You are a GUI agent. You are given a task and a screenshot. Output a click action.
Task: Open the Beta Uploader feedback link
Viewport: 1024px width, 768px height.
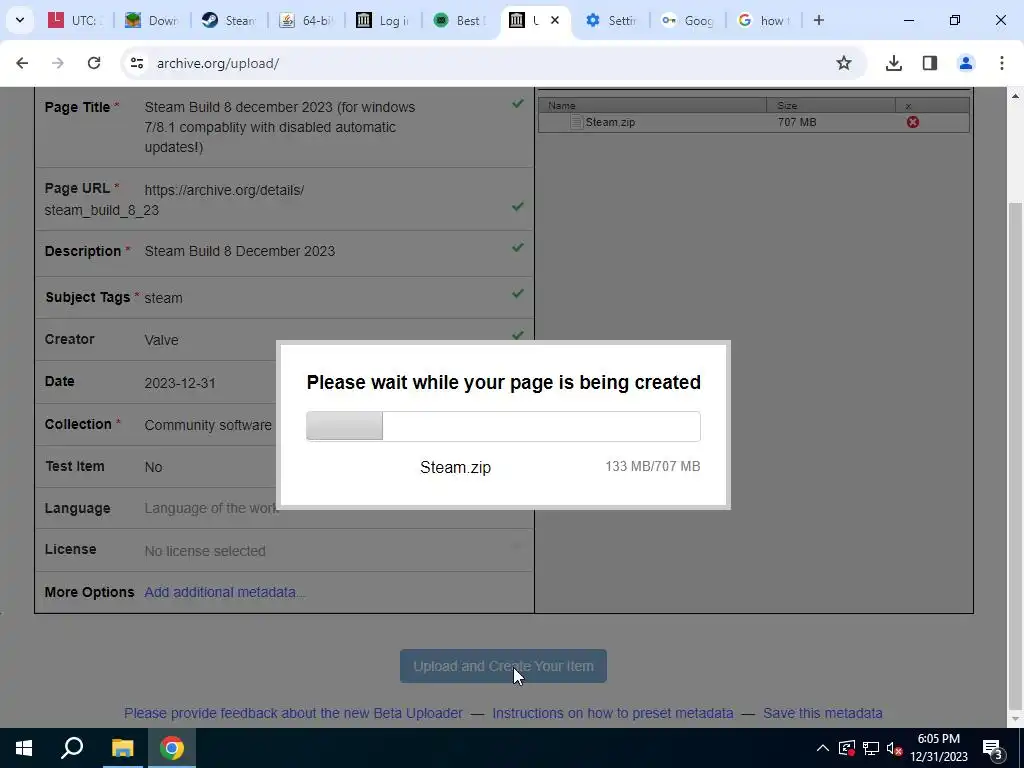293,713
